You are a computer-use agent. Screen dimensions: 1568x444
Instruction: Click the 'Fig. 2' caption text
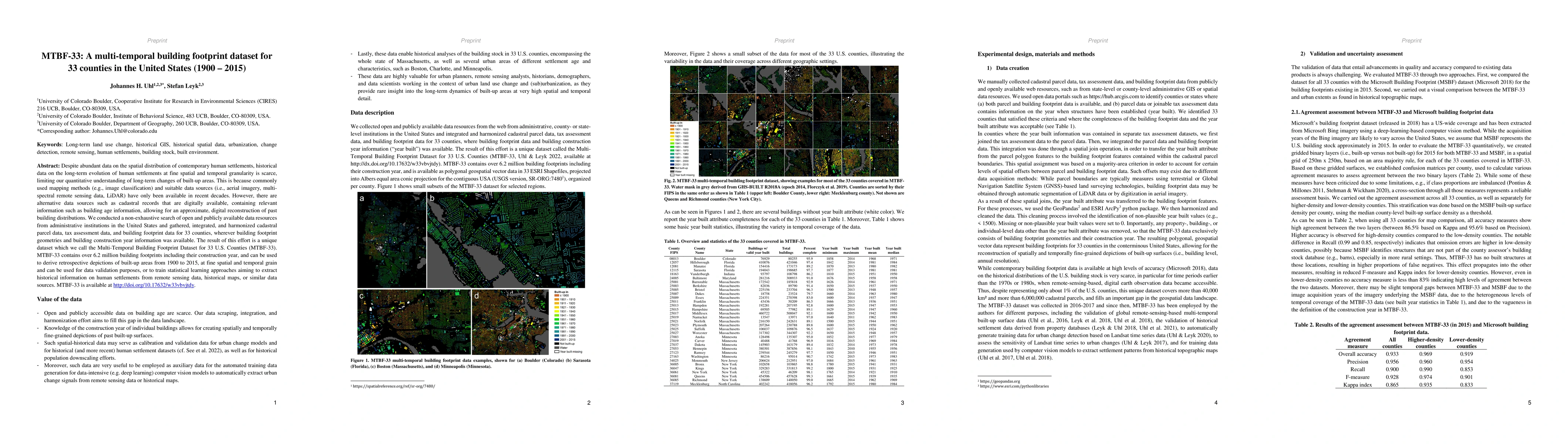[784, 190]
